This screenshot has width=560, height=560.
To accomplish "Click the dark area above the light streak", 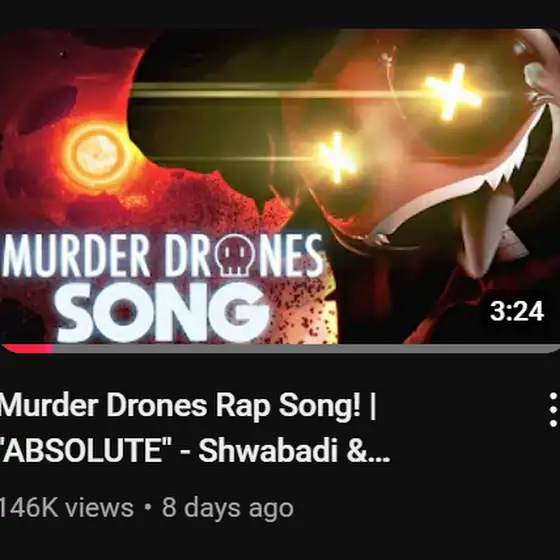I will tap(229, 57).
